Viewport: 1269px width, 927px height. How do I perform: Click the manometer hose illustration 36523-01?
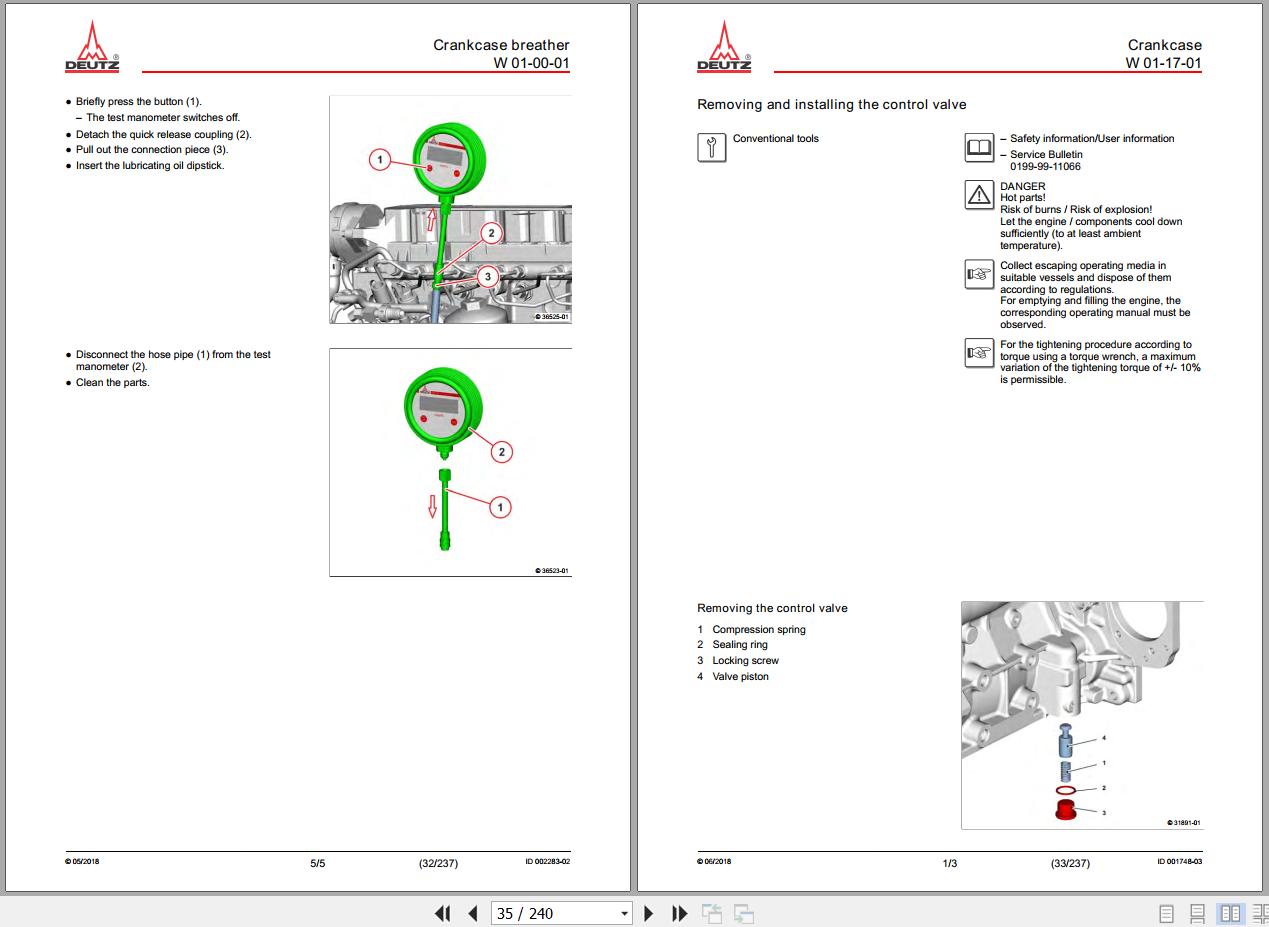pyautogui.click(x=450, y=462)
